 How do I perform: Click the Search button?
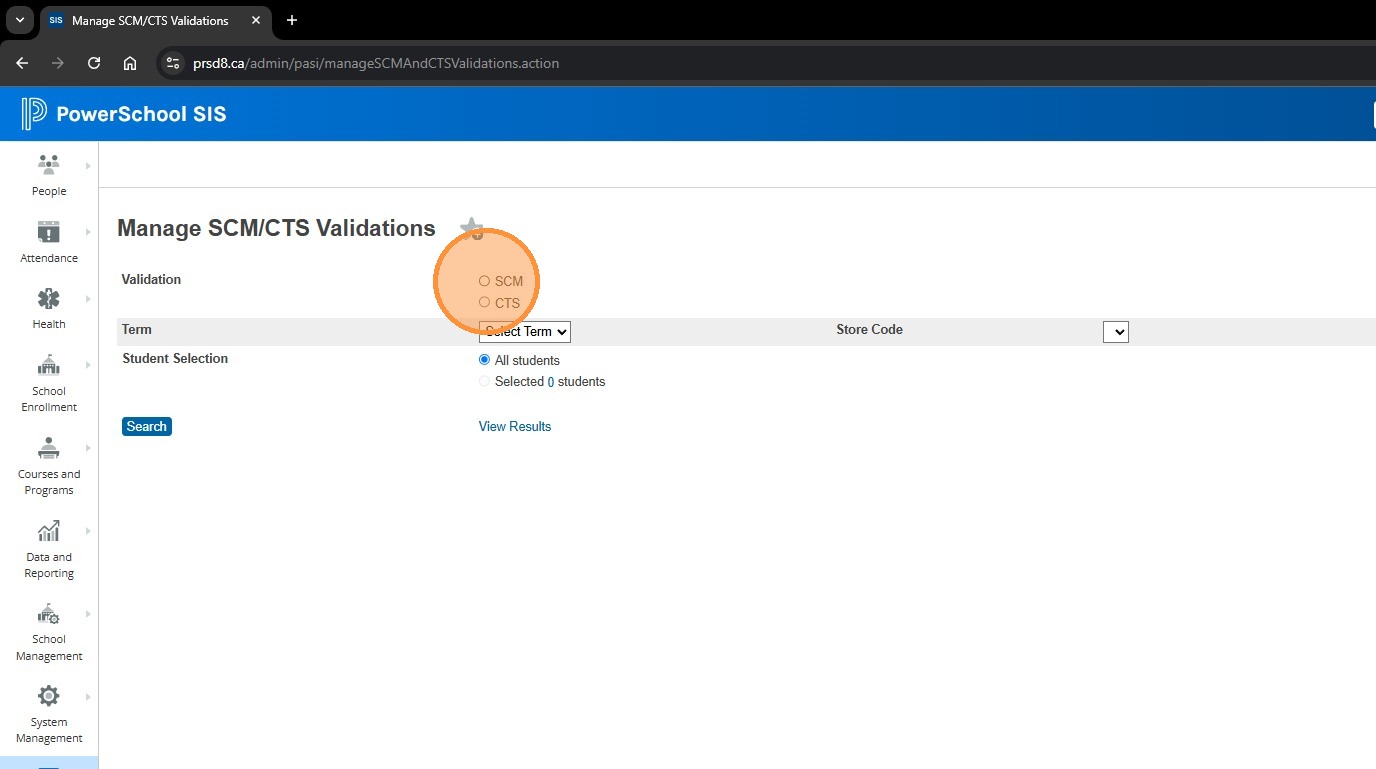coord(147,427)
